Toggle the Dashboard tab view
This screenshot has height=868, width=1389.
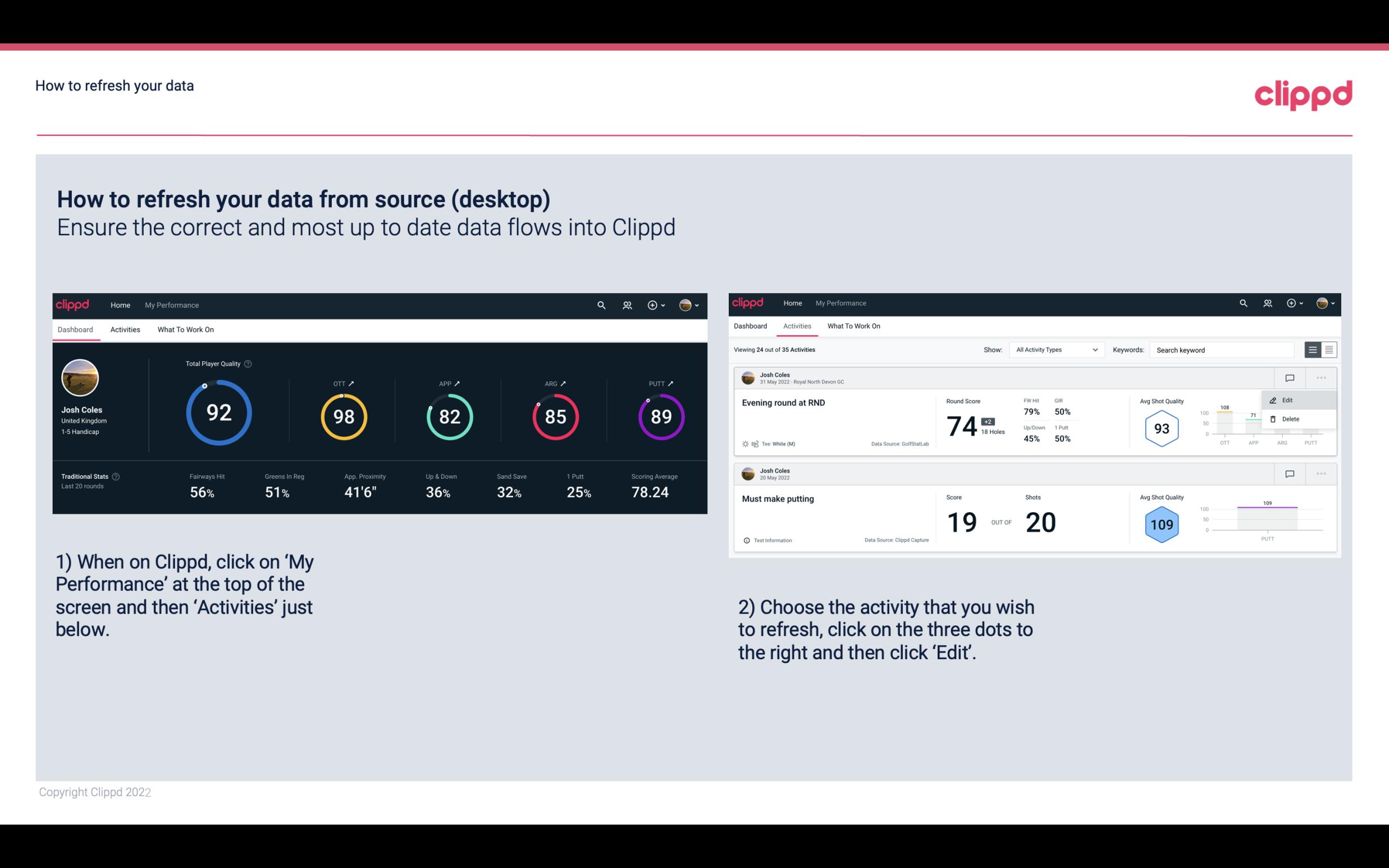click(x=75, y=329)
